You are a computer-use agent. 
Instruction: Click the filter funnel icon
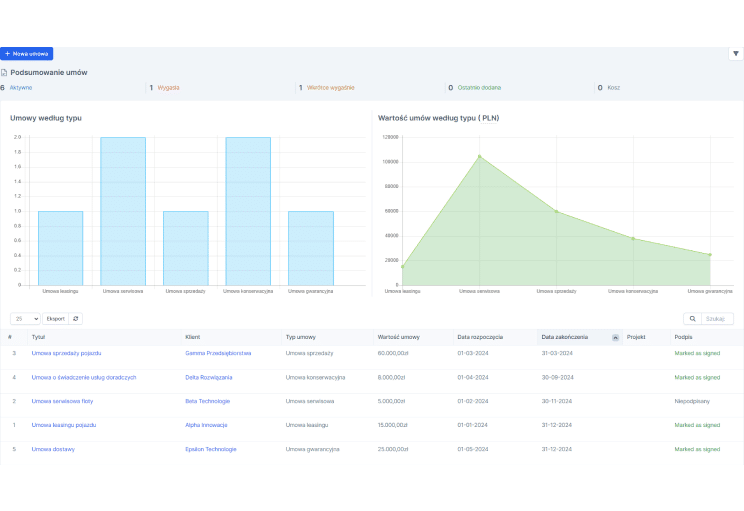pos(735,54)
